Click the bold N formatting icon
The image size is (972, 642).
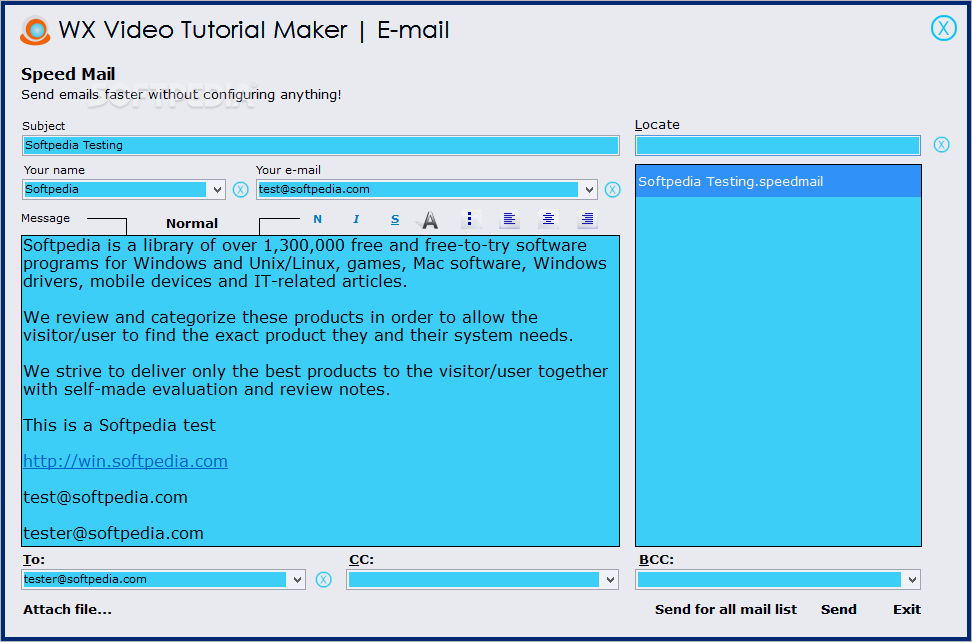pyautogui.click(x=317, y=219)
